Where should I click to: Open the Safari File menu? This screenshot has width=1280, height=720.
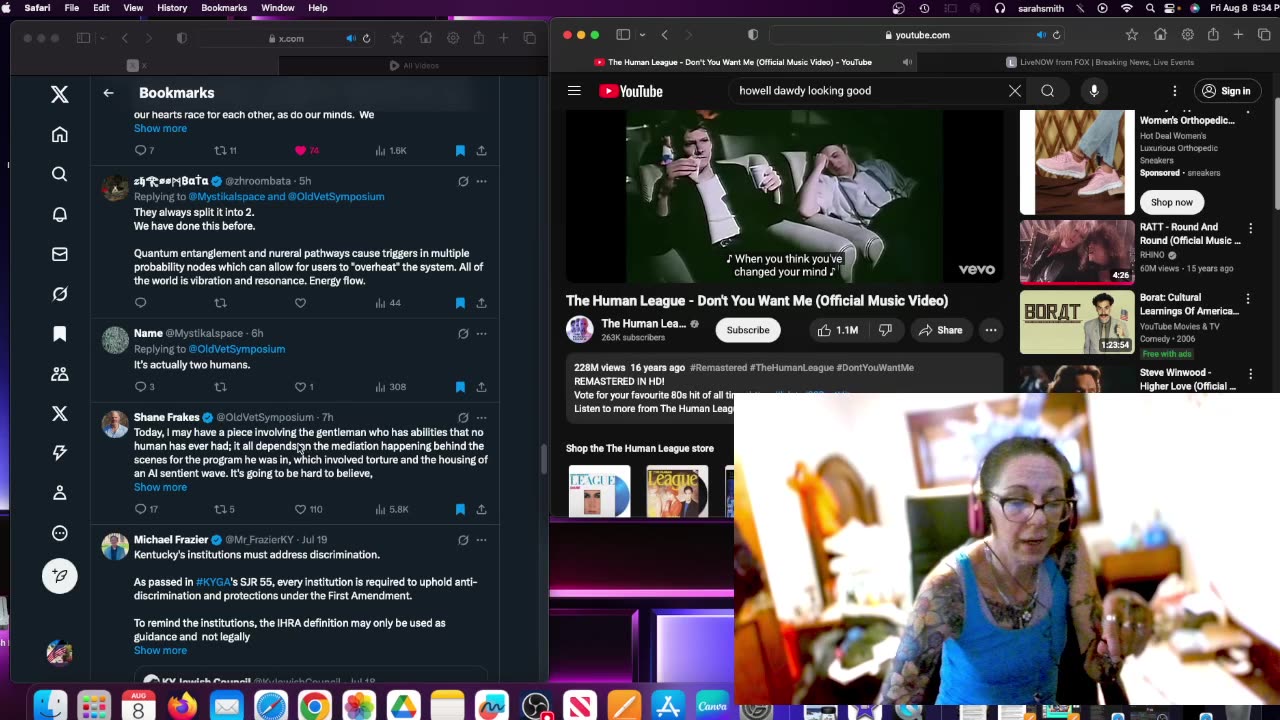[72, 8]
